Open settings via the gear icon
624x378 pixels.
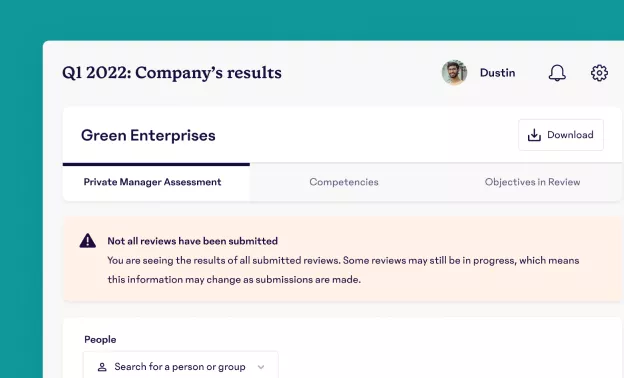[x=599, y=73]
